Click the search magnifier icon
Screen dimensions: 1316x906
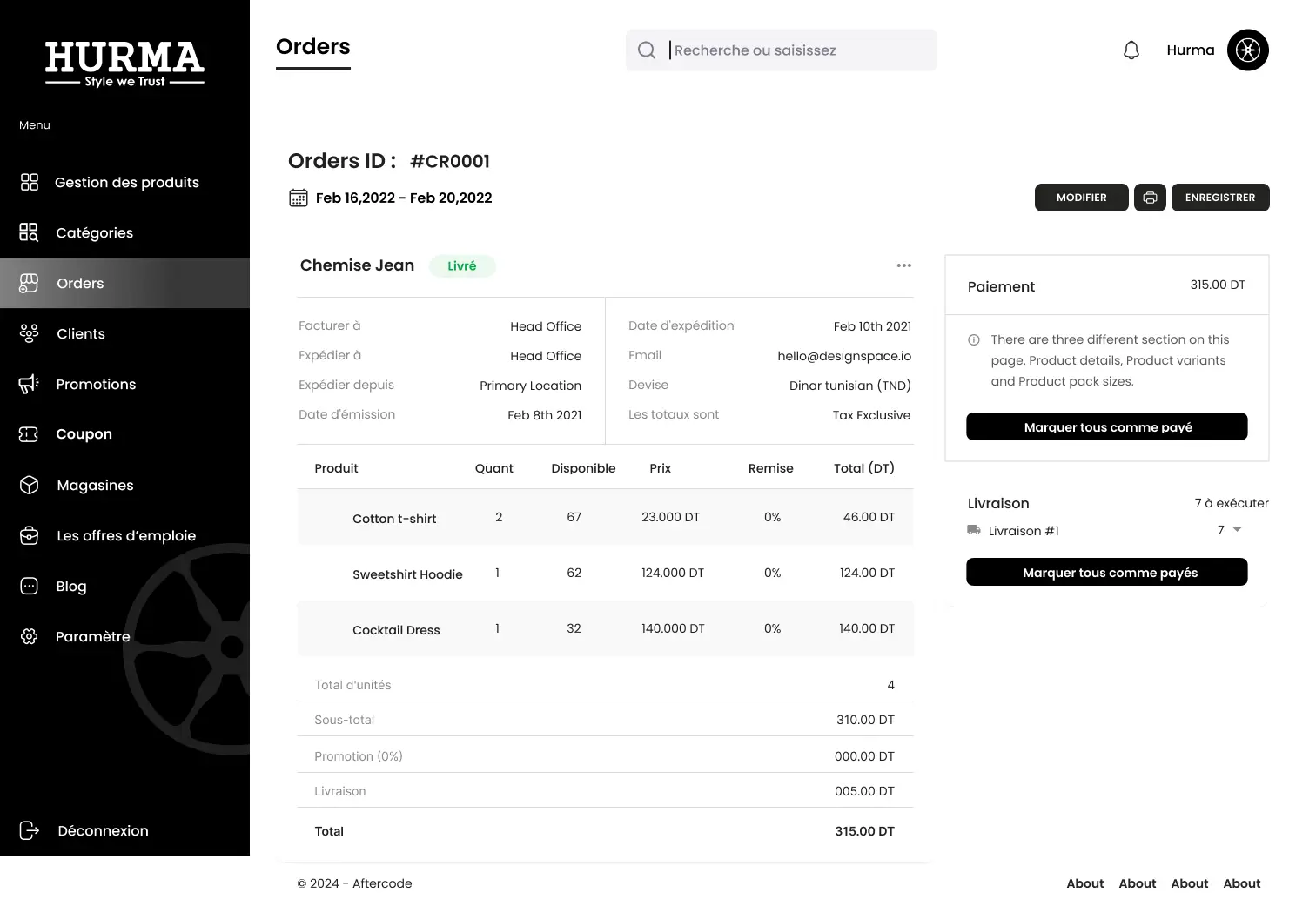coord(647,50)
